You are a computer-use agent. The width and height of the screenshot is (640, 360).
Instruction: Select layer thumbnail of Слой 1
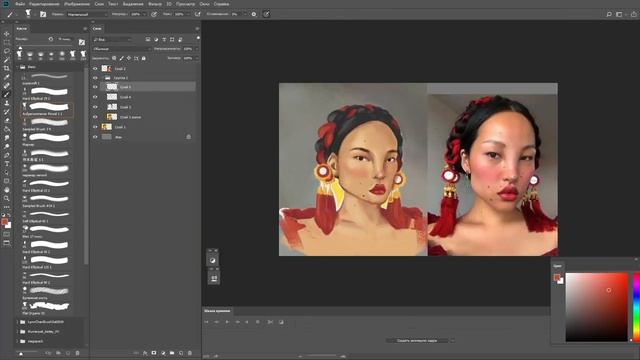(x=106, y=127)
